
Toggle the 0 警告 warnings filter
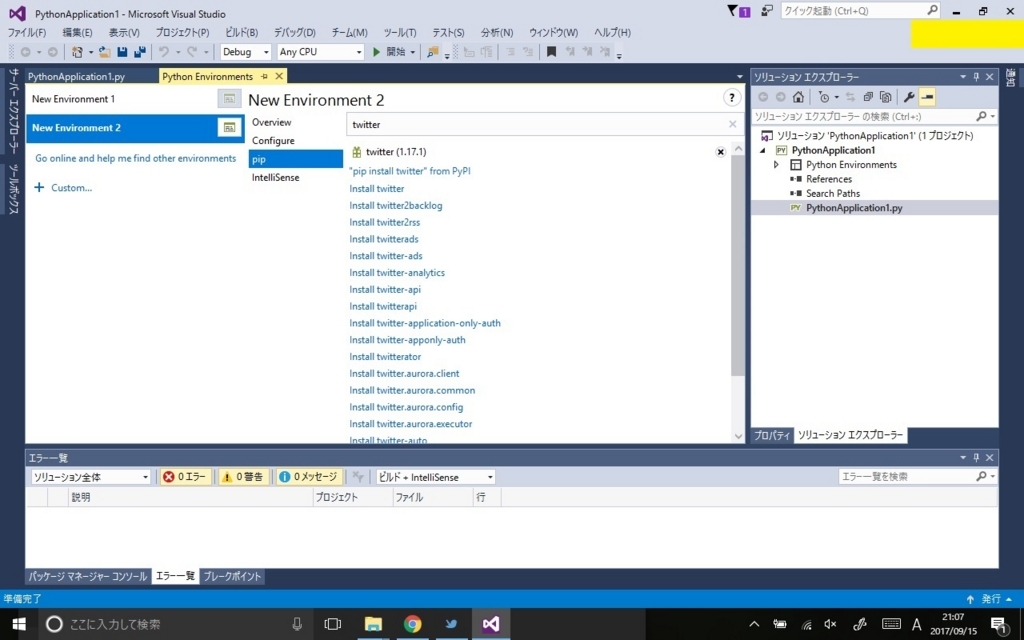(243, 477)
